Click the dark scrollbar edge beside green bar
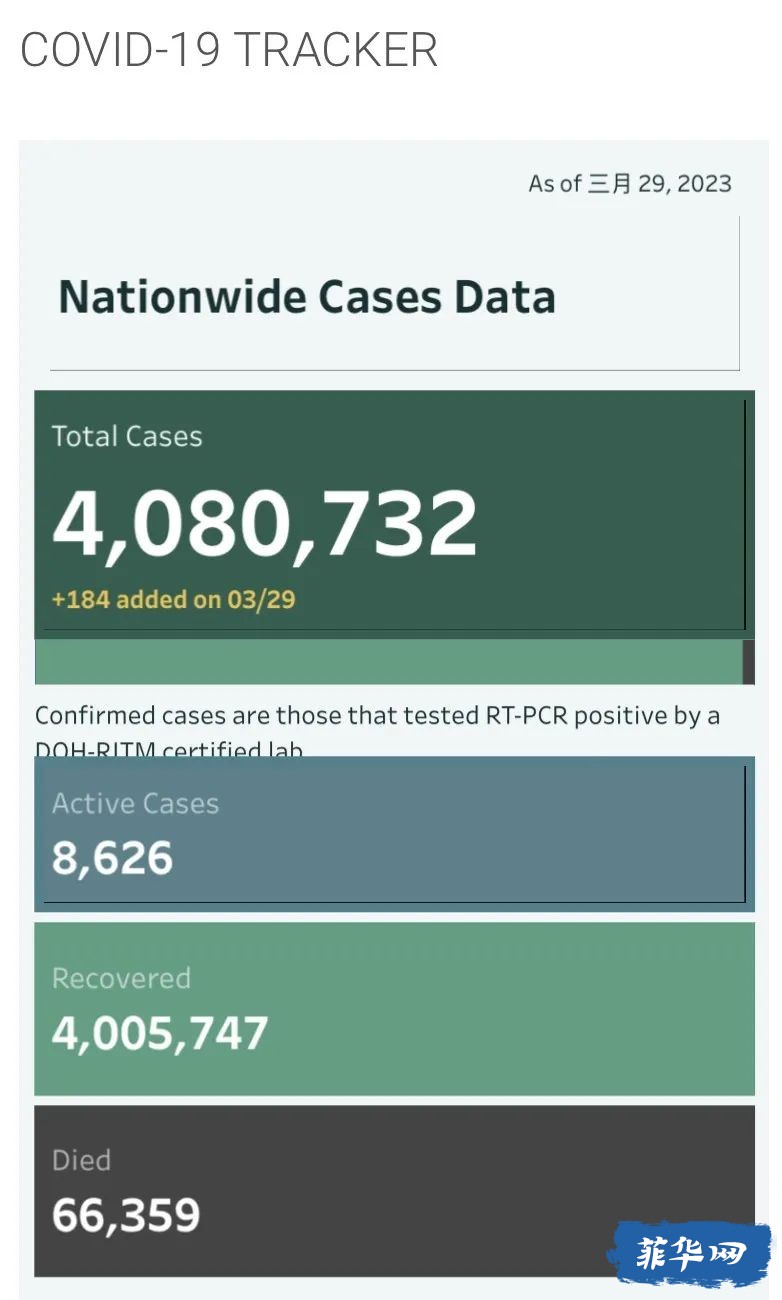Screen dimensions: 782x1300 pyautogui.click(x=749, y=662)
